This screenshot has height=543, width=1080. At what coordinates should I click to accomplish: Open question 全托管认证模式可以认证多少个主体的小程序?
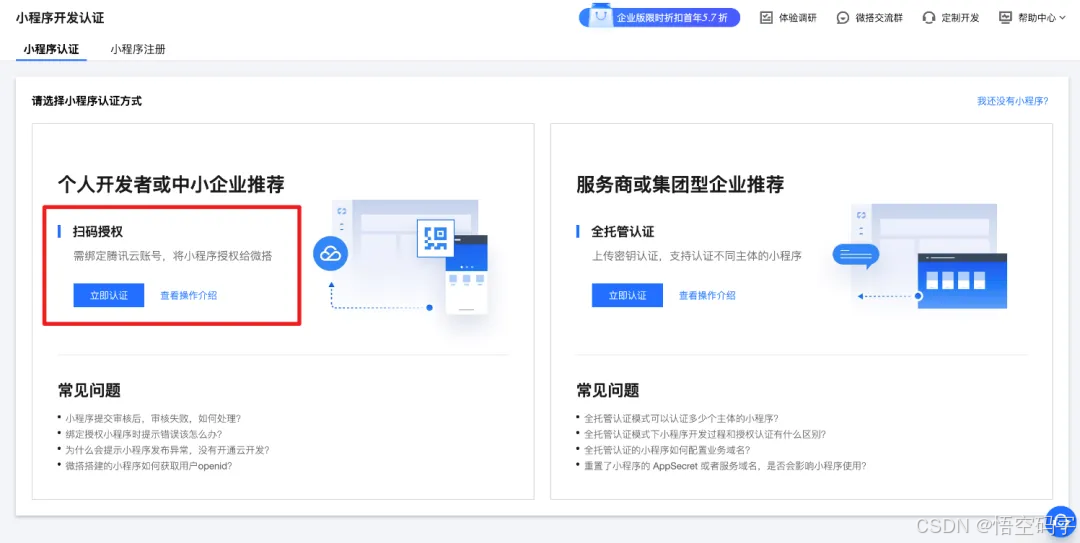click(x=681, y=418)
